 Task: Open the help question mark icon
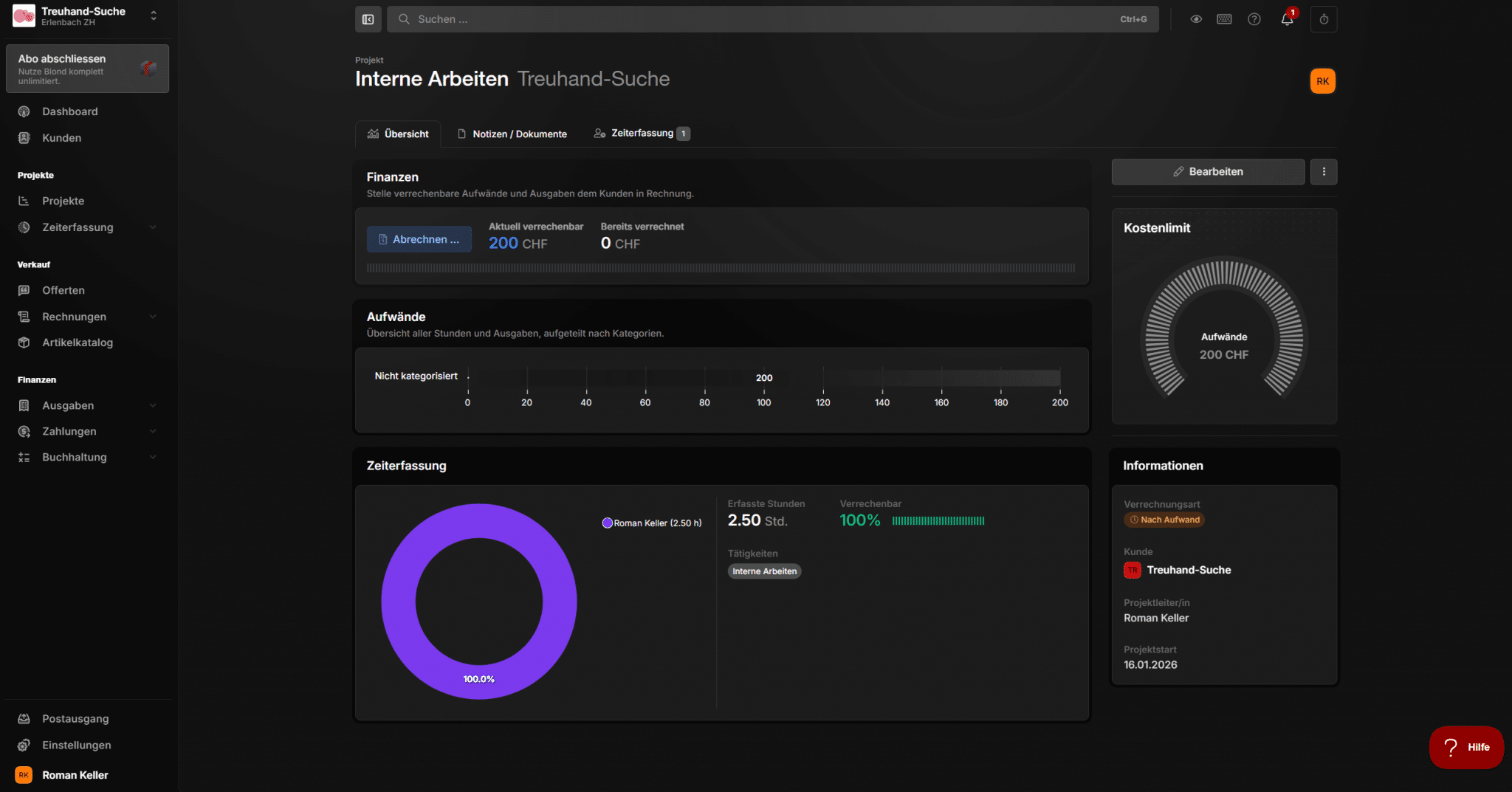pyautogui.click(x=1254, y=19)
